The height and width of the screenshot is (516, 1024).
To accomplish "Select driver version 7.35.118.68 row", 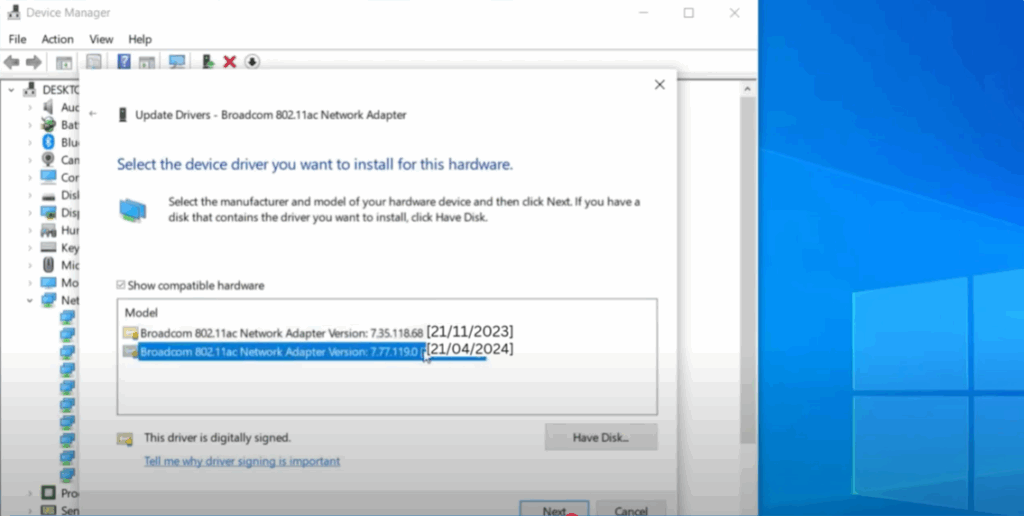I will point(319,332).
